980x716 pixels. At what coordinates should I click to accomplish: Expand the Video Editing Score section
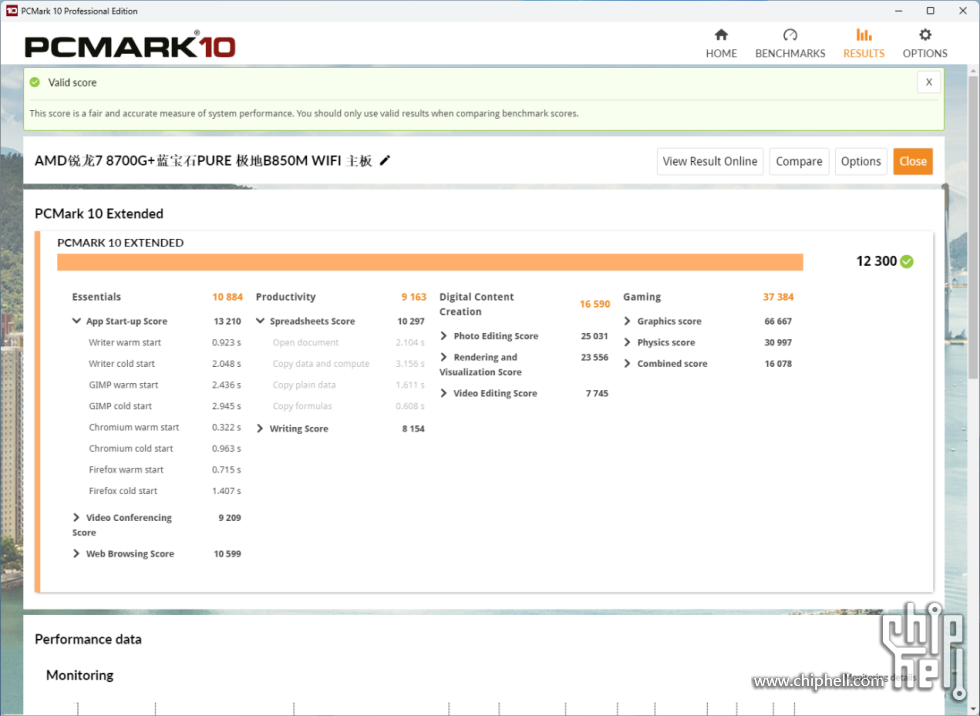(x=444, y=393)
